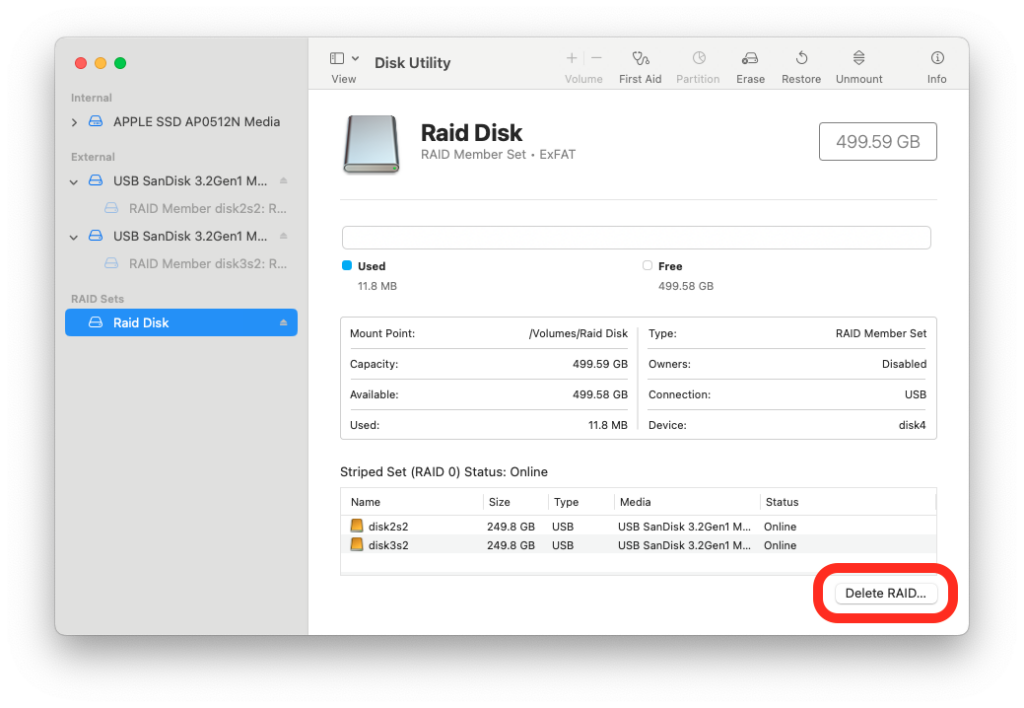The height and width of the screenshot is (708, 1024).
Task: Click the storage usage capacity bar
Action: click(x=637, y=237)
